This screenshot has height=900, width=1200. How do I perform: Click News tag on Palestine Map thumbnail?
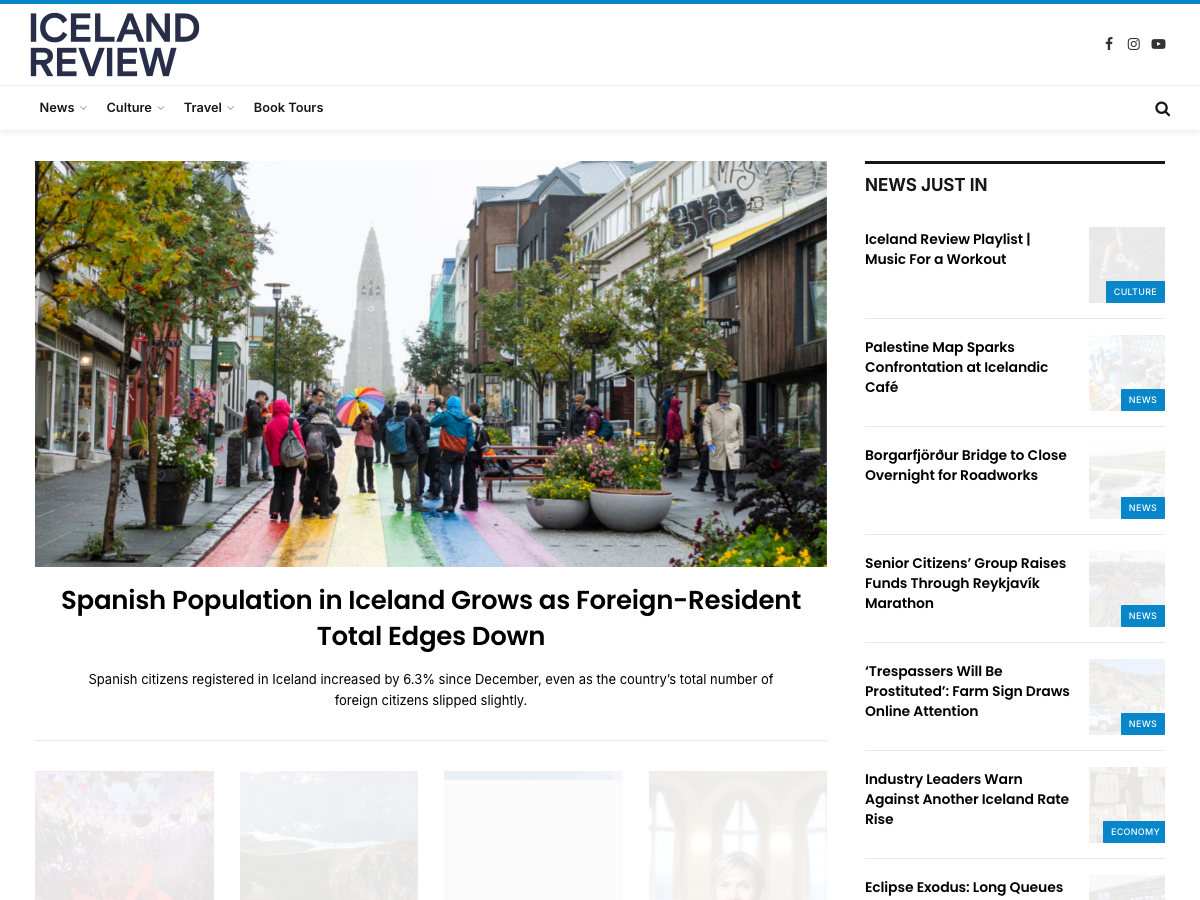coord(1143,400)
